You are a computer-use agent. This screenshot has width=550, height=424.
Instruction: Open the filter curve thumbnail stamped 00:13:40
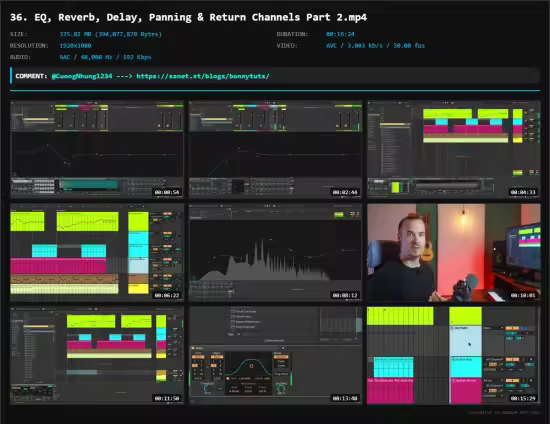pos(275,356)
